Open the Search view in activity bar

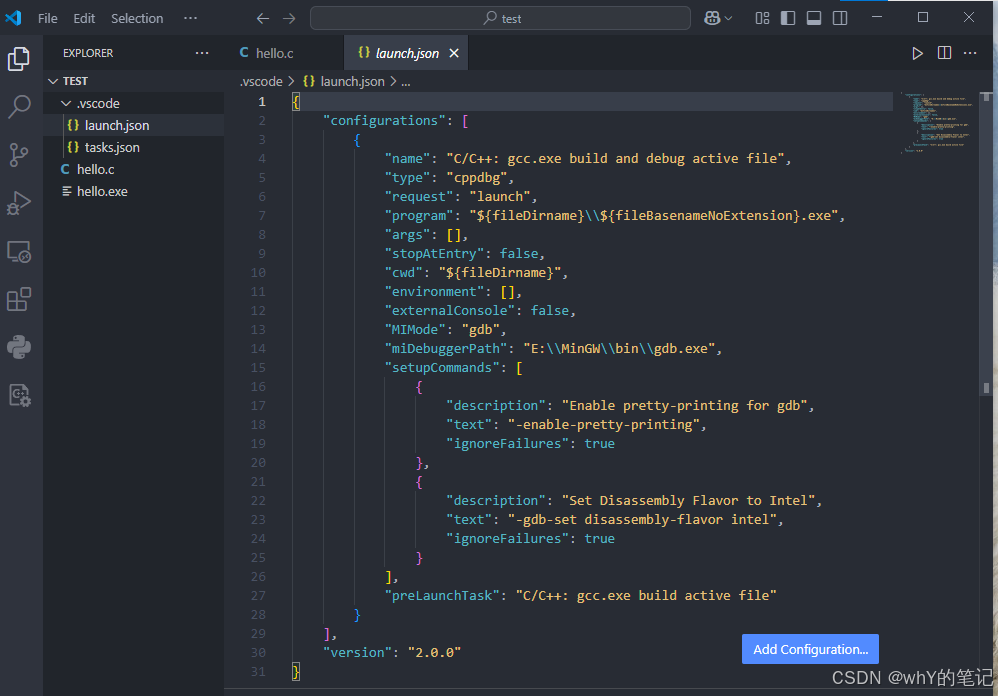click(x=18, y=107)
